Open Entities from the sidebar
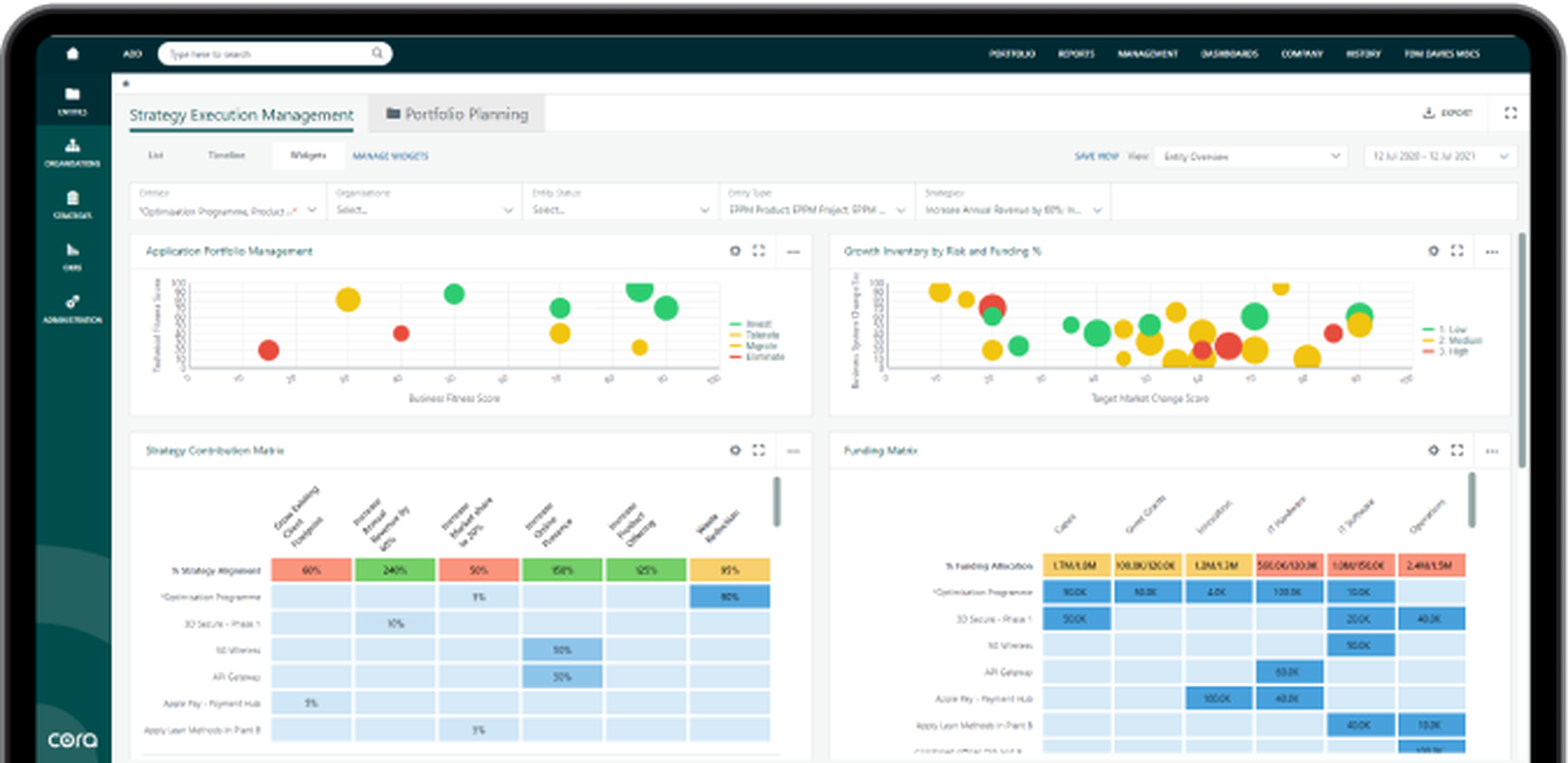This screenshot has height=763, width=1568. pos(72,101)
